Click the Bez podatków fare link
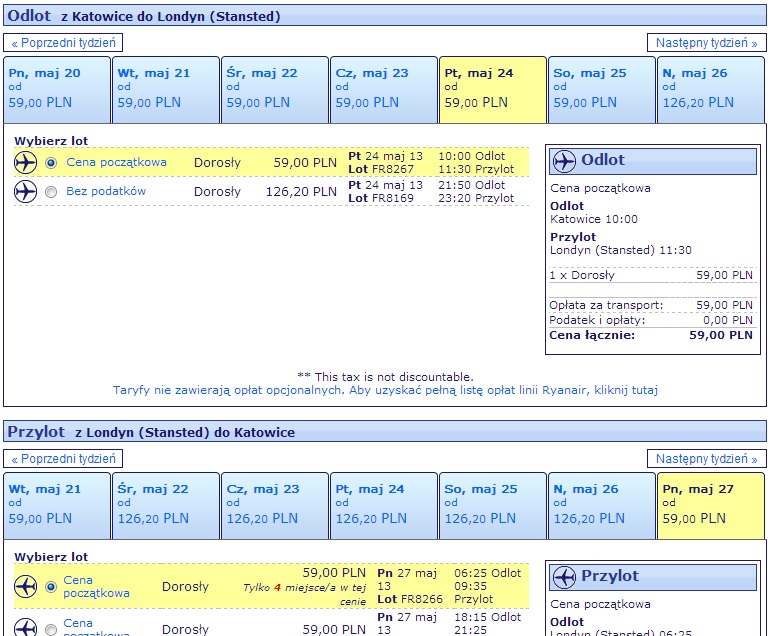The image size is (775, 636). 106,191
